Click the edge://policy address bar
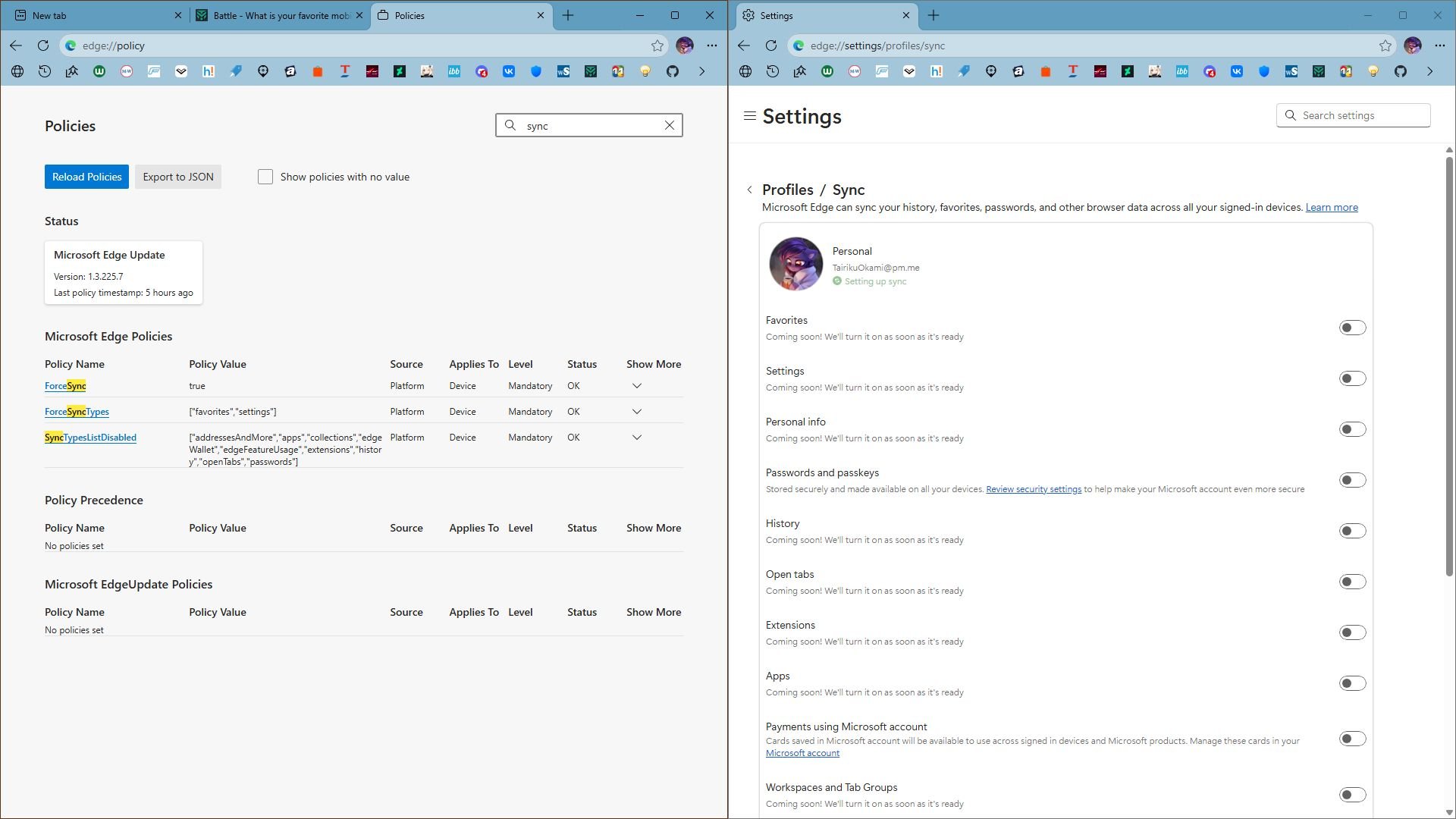The width and height of the screenshot is (1456, 819). point(364,45)
